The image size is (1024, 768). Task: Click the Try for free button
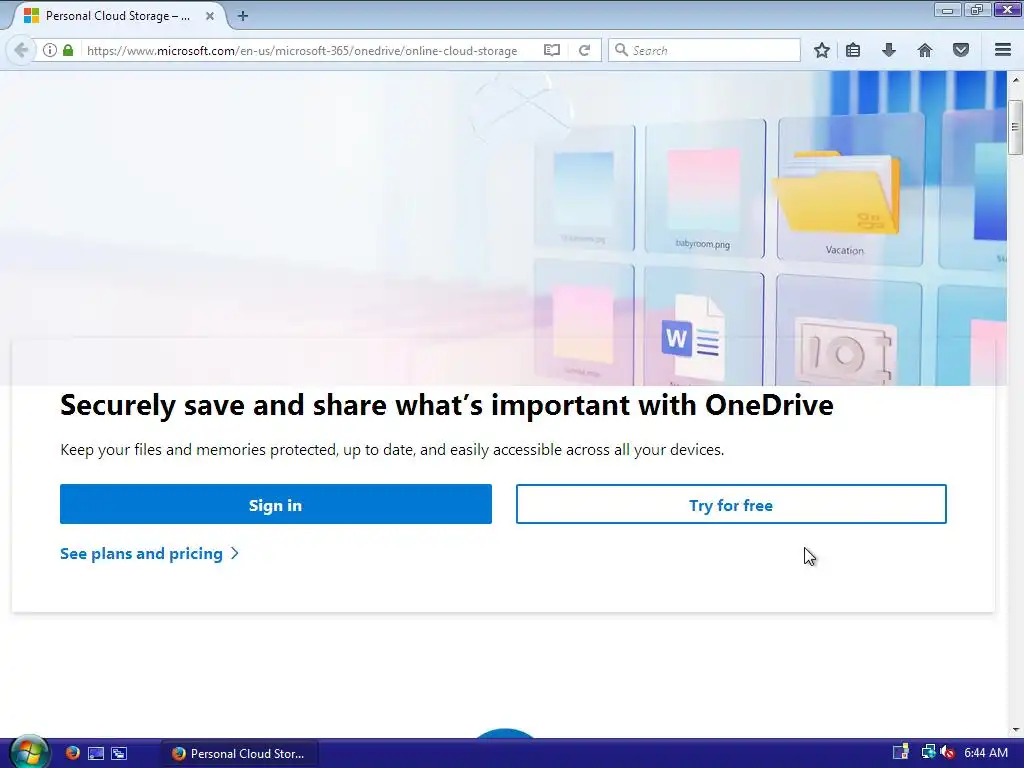click(x=731, y=504)
